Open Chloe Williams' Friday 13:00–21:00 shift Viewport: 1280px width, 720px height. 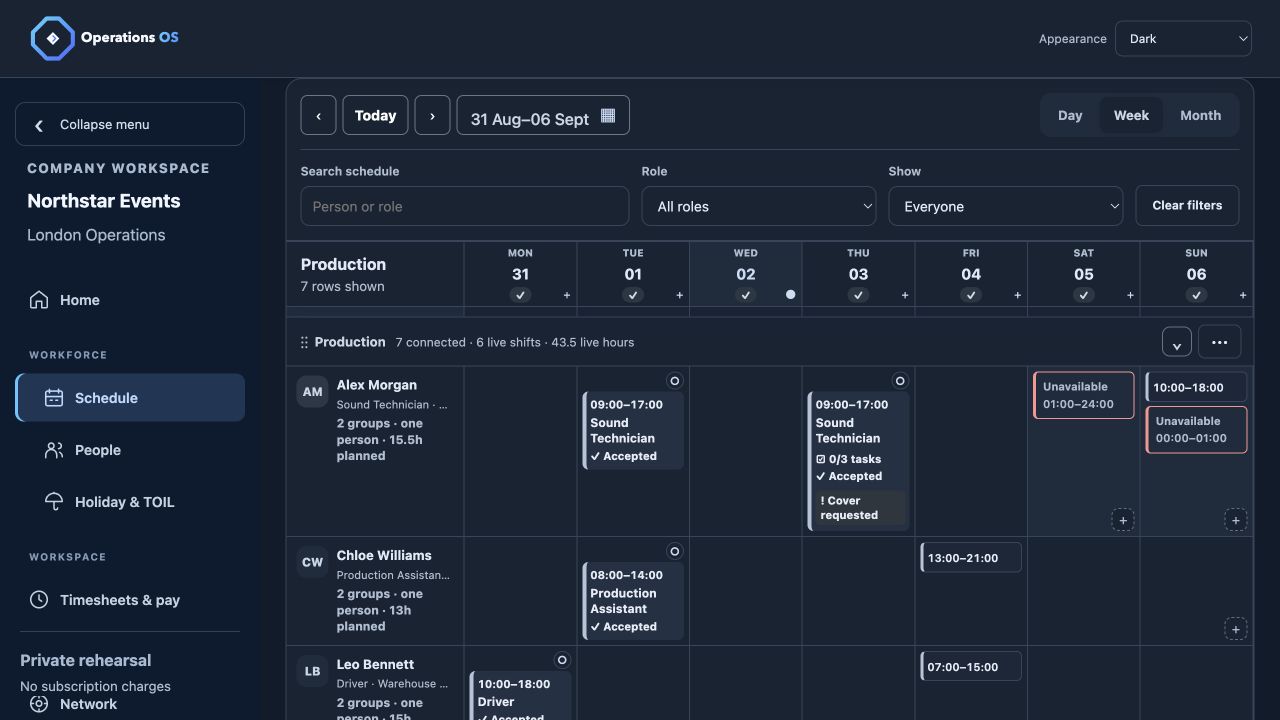tap(971, 557)
